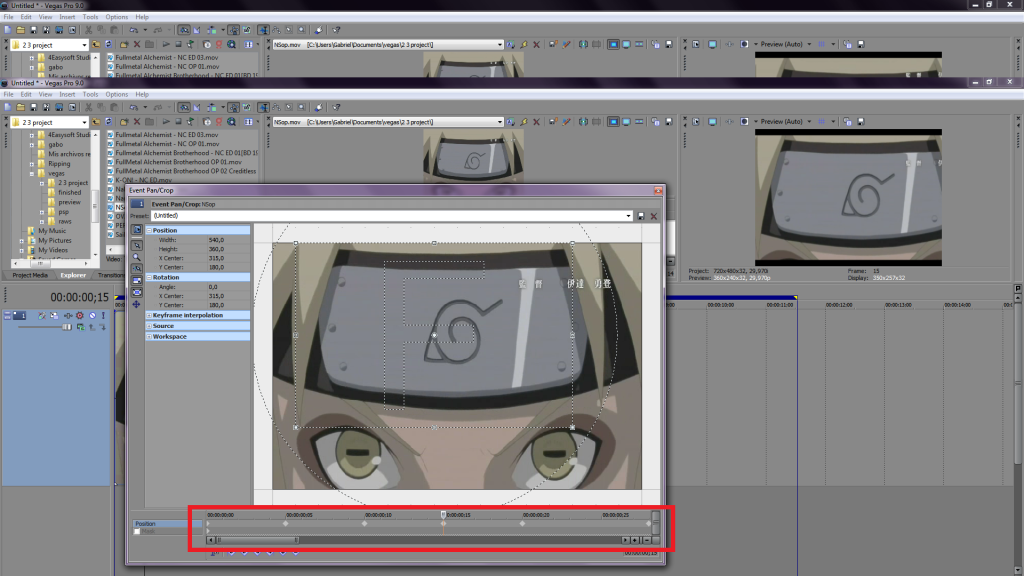Save the Pan/Crop preset
Image resolution: width=1024 pixels, height=576 pixels.
pos(641,216)
